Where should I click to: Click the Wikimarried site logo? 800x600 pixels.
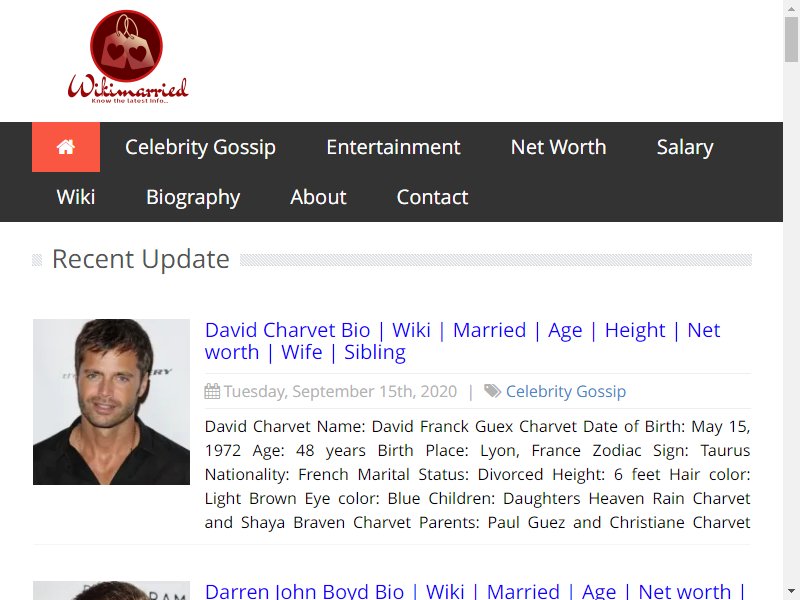pyautogui.click(x=128, y=57)
